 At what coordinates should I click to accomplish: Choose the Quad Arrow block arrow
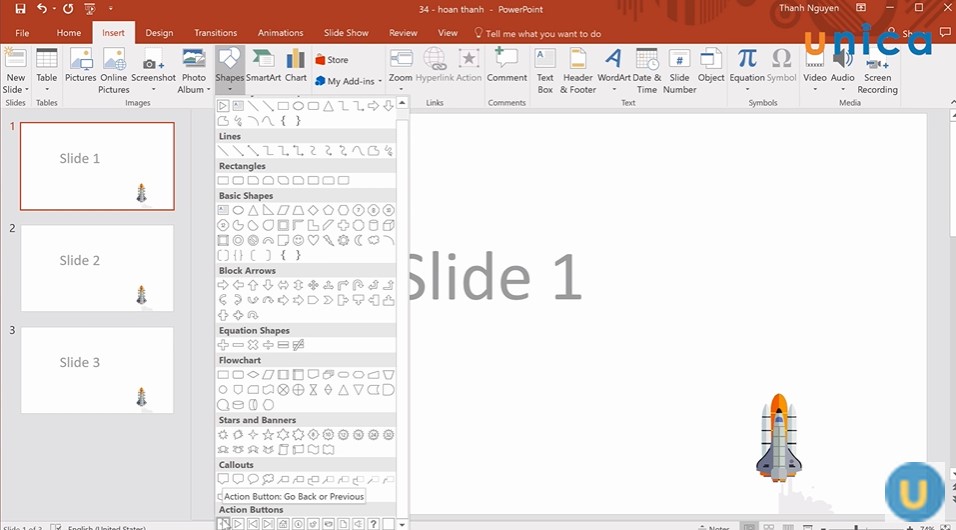[x=313, y=285]
